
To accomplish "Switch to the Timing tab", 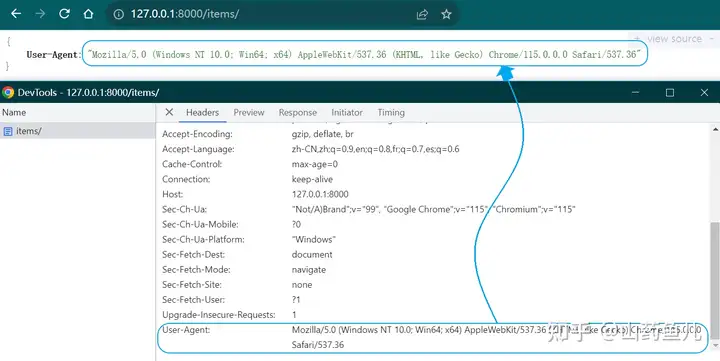I will point(391,113).
